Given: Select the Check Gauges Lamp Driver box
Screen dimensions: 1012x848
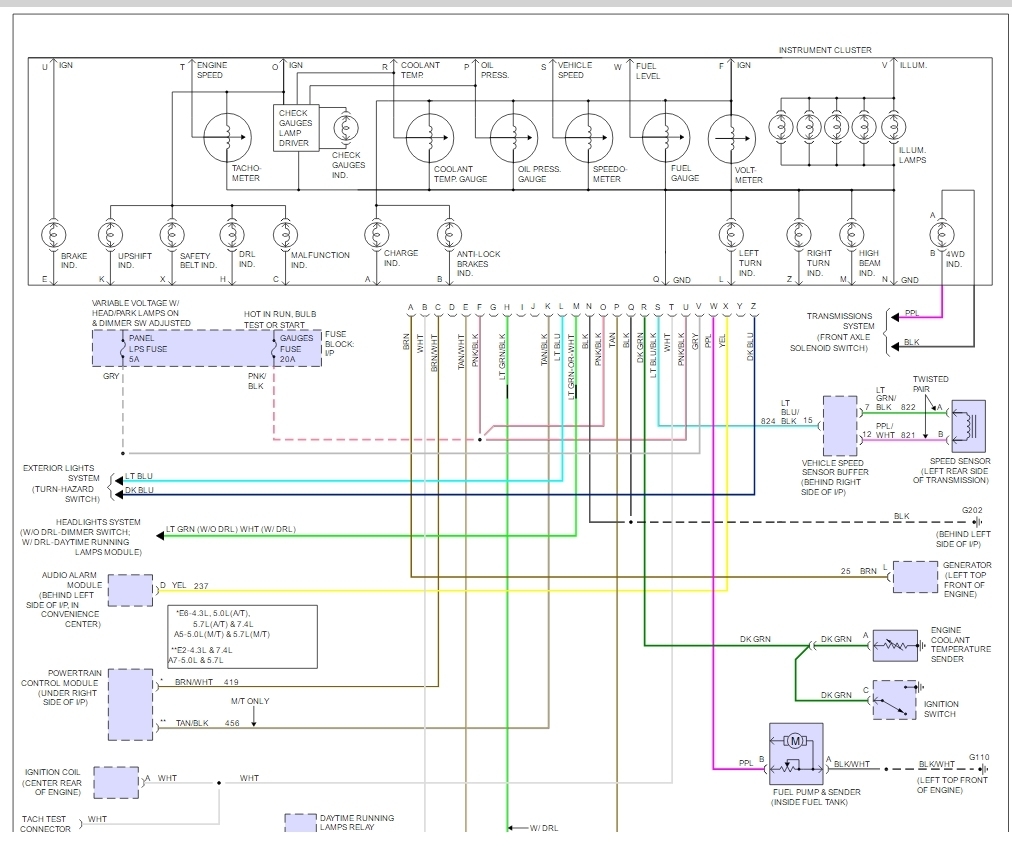Looking at the screenshot, I should pyautogui.click(x=294, y=128).
